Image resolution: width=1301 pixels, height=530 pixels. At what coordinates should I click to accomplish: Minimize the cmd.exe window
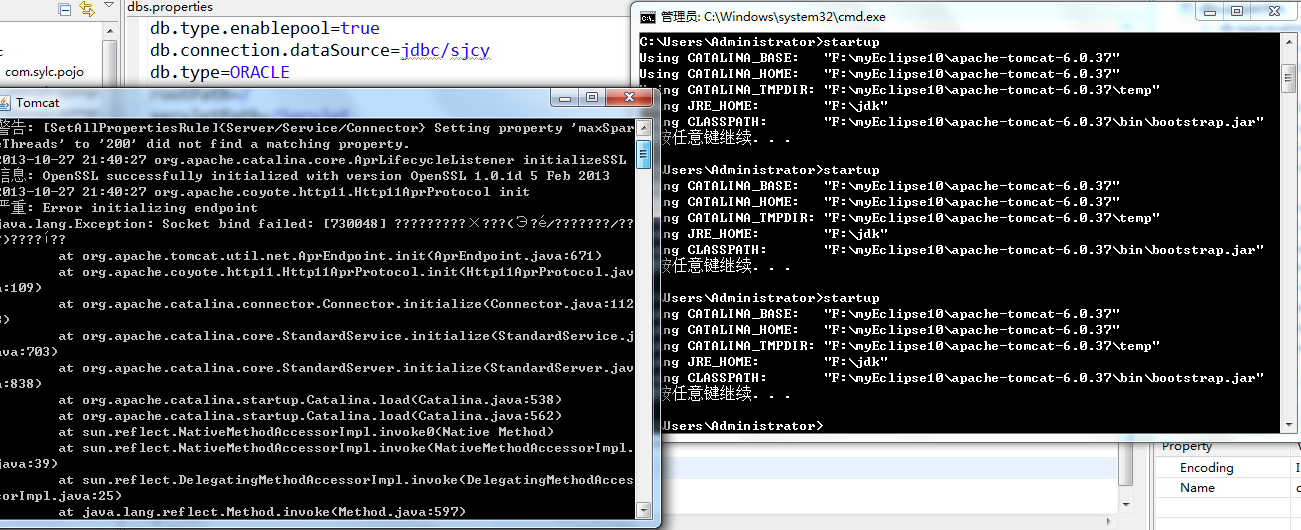[1210, 11]
